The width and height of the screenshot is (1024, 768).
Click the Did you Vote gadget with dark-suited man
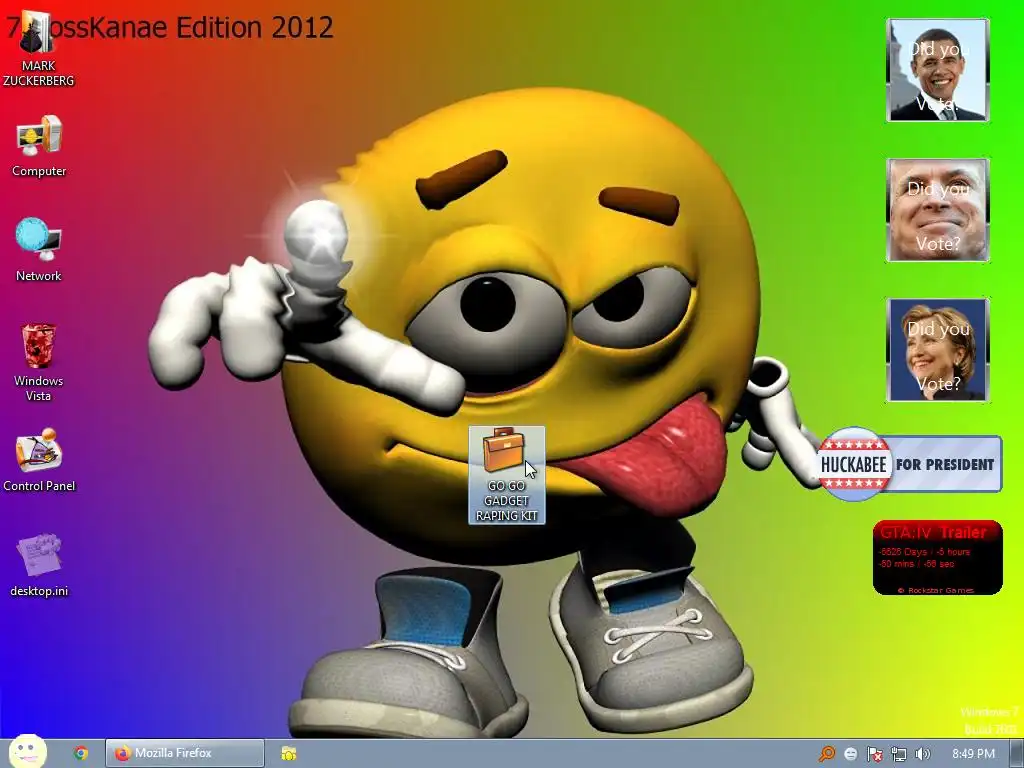coord(938,70)
